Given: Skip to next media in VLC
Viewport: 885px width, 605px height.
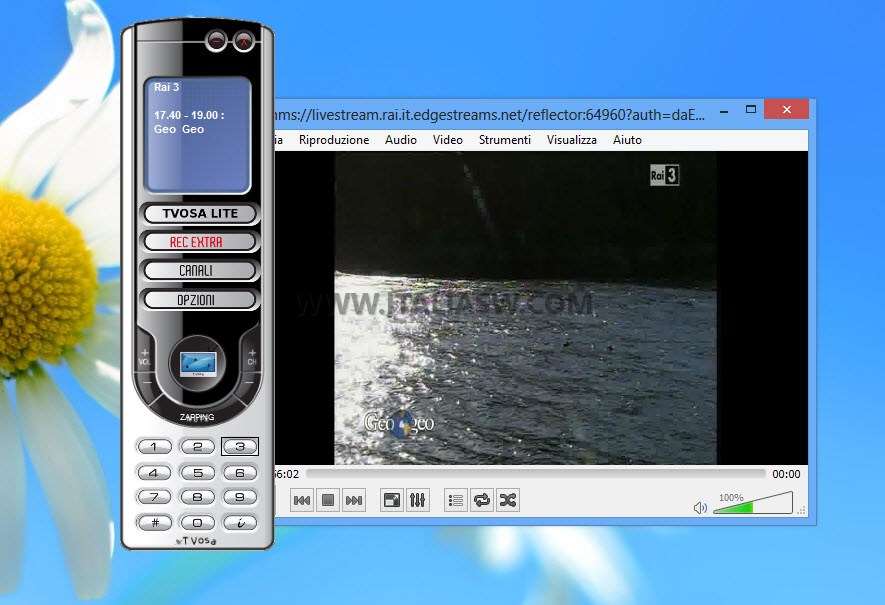Looking at the screenshot, I should [x=353, y=500].
